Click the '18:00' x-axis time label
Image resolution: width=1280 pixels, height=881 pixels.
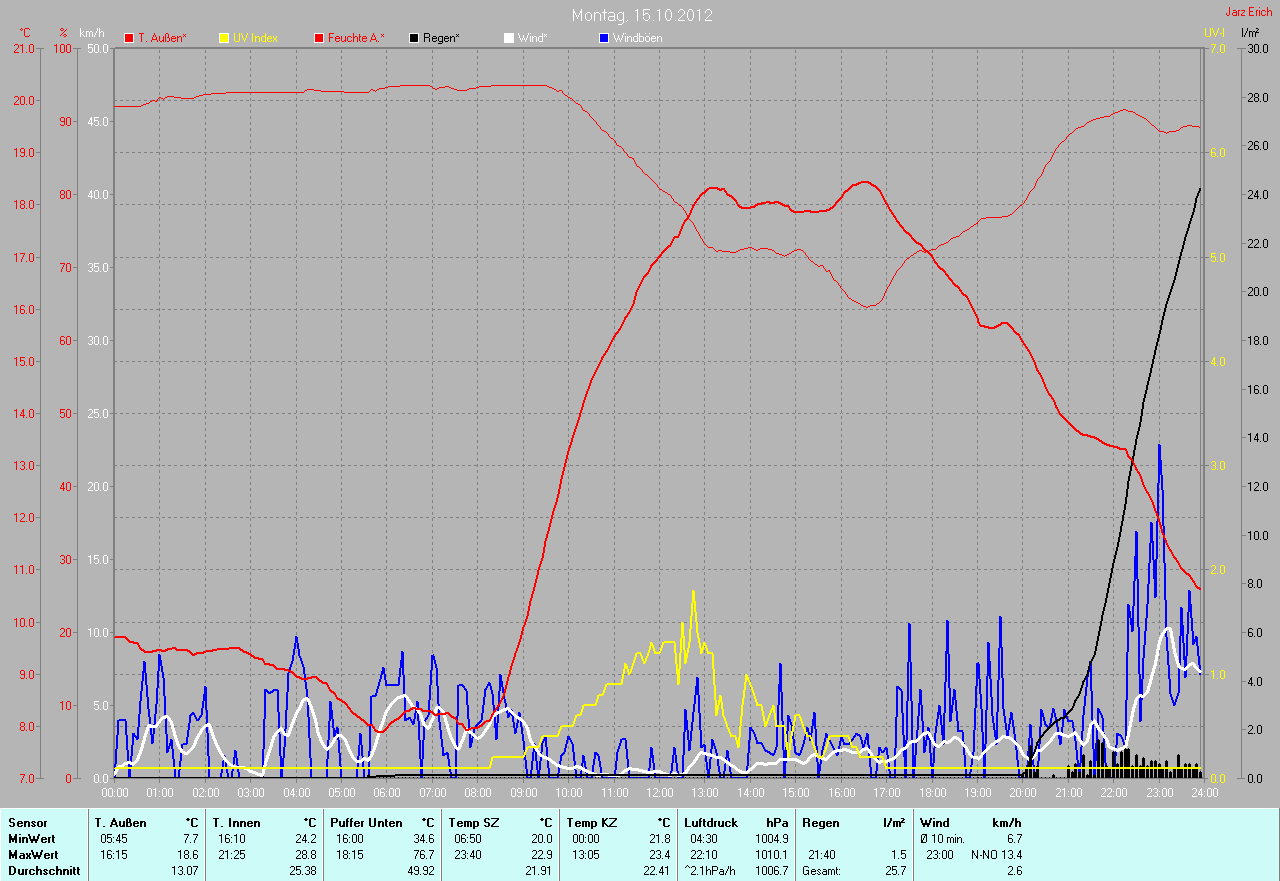click(x=932, y=792)
